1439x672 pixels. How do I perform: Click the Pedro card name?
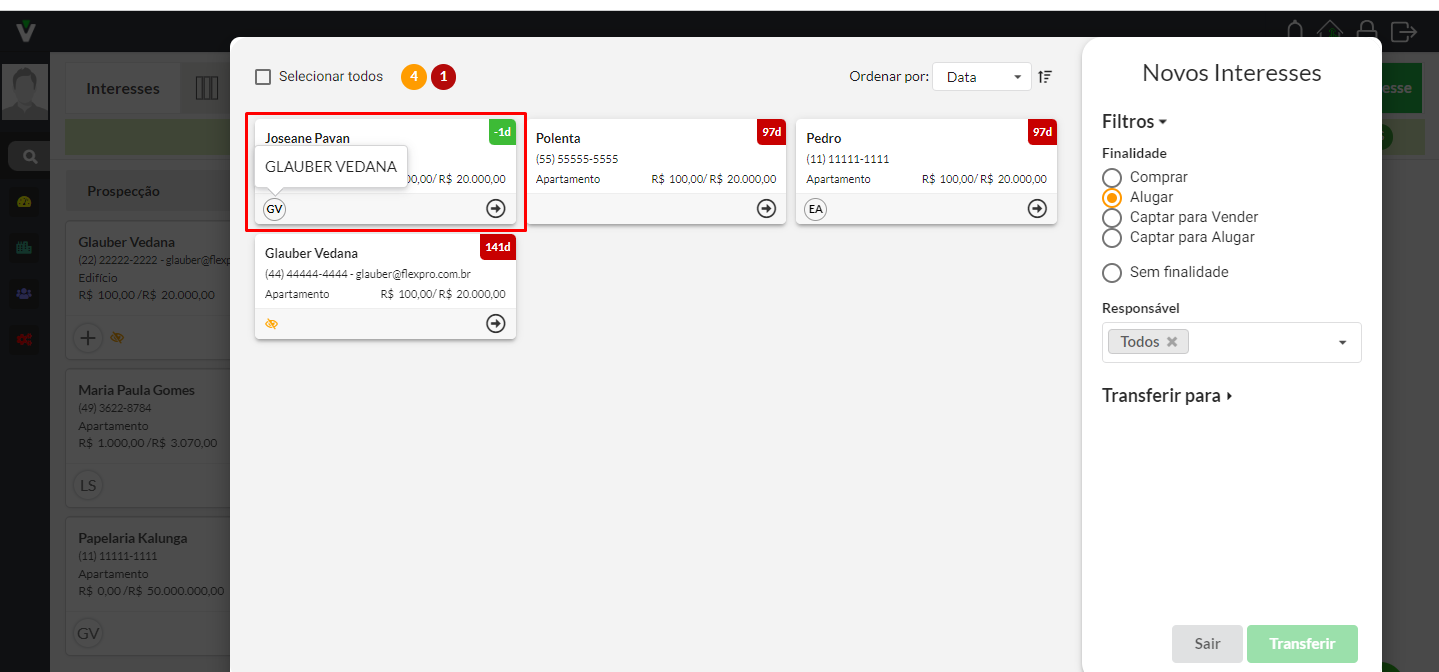(824, 139)
